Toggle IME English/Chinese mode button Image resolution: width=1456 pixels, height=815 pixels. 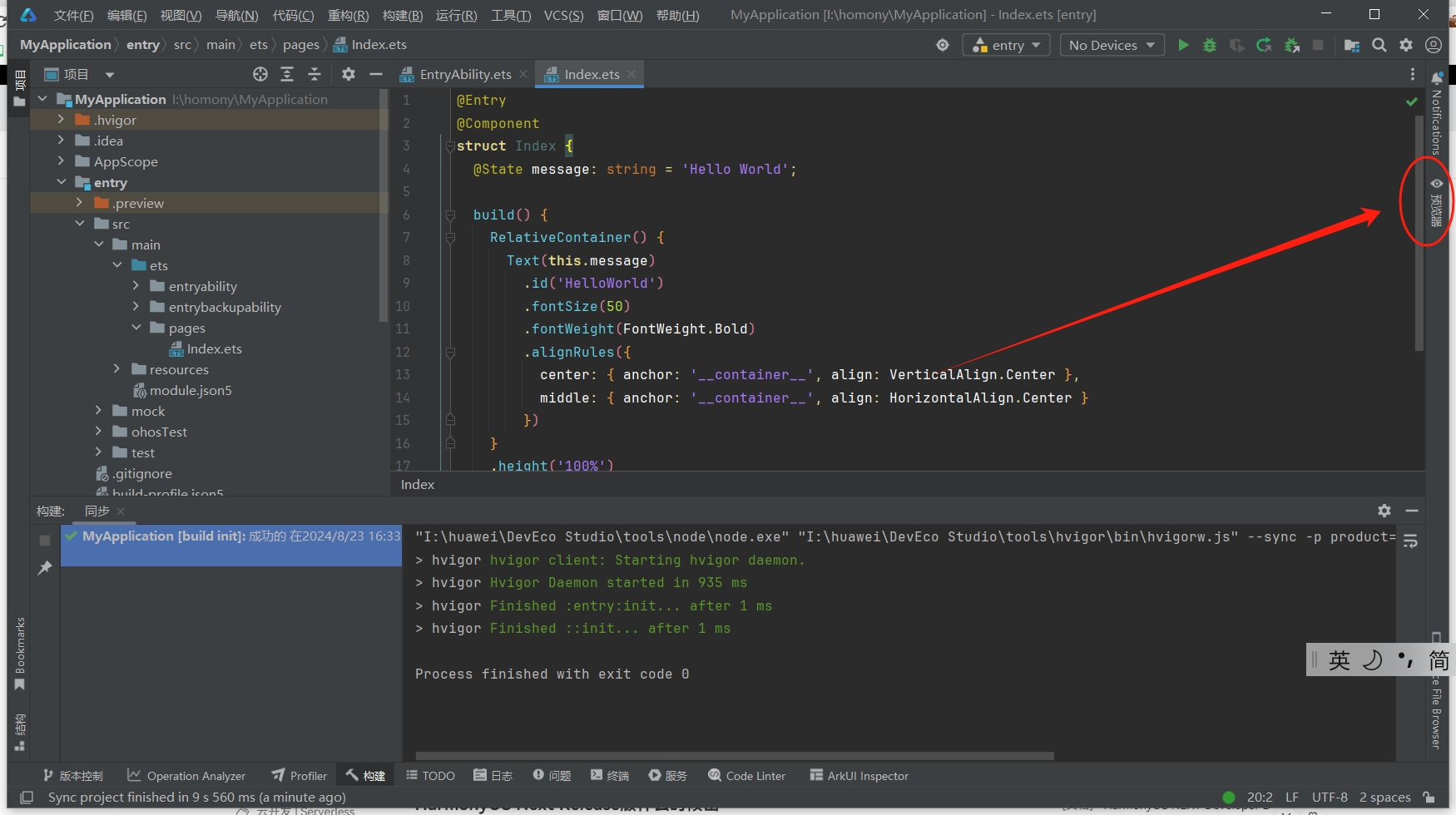coord(1339,660)
